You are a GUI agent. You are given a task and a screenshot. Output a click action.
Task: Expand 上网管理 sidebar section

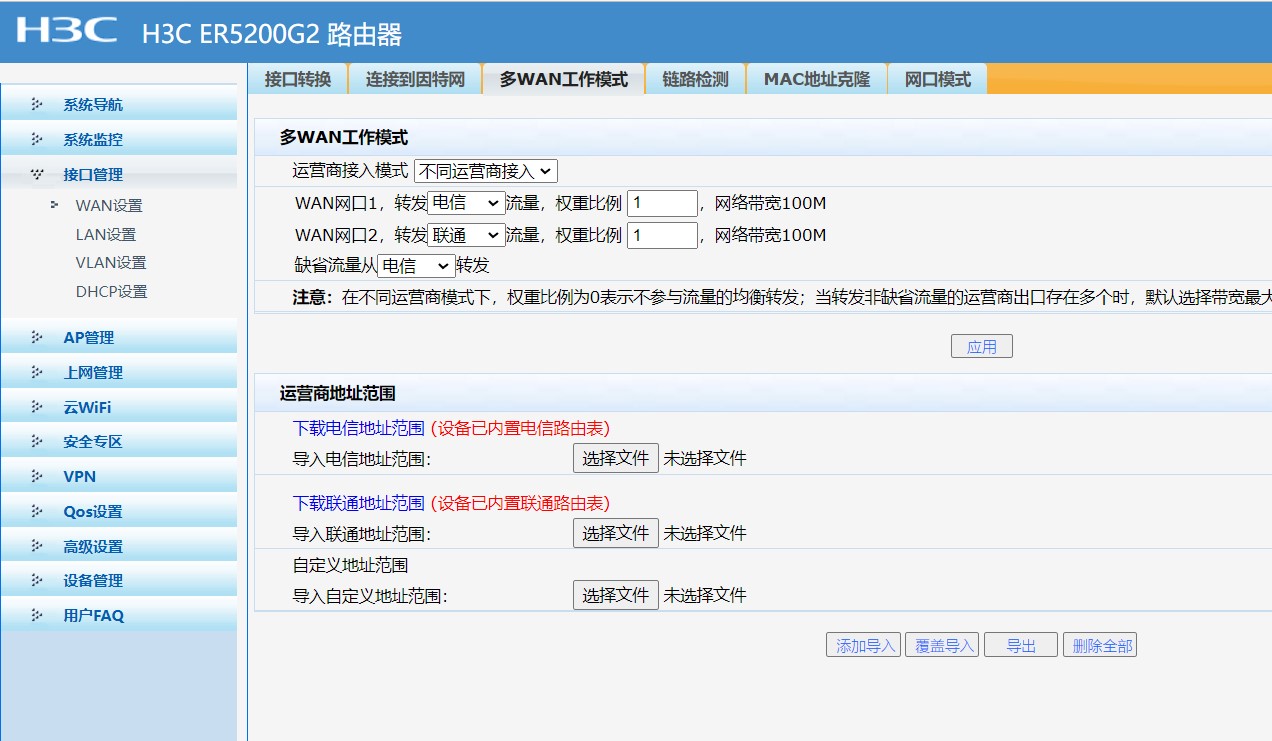(x=119, y=372)
